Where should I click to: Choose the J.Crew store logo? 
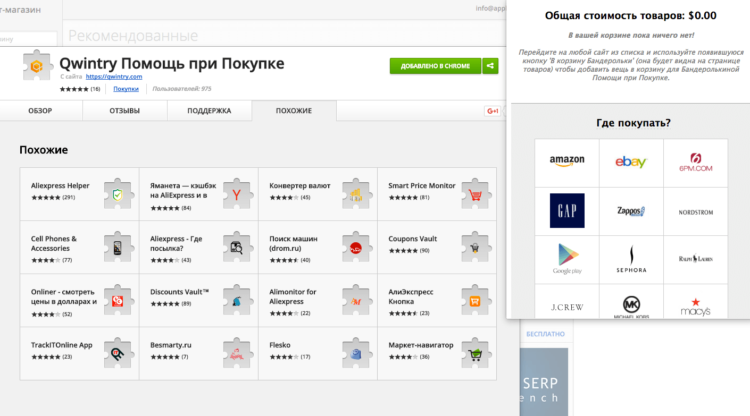point(567,307)
